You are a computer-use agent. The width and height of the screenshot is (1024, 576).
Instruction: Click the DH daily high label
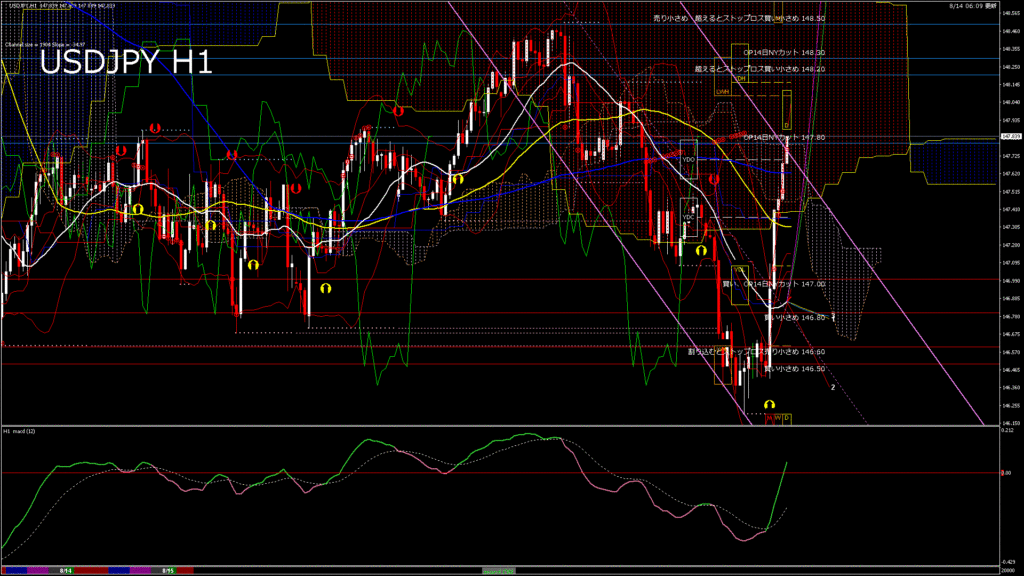click(x=741, y=77)
